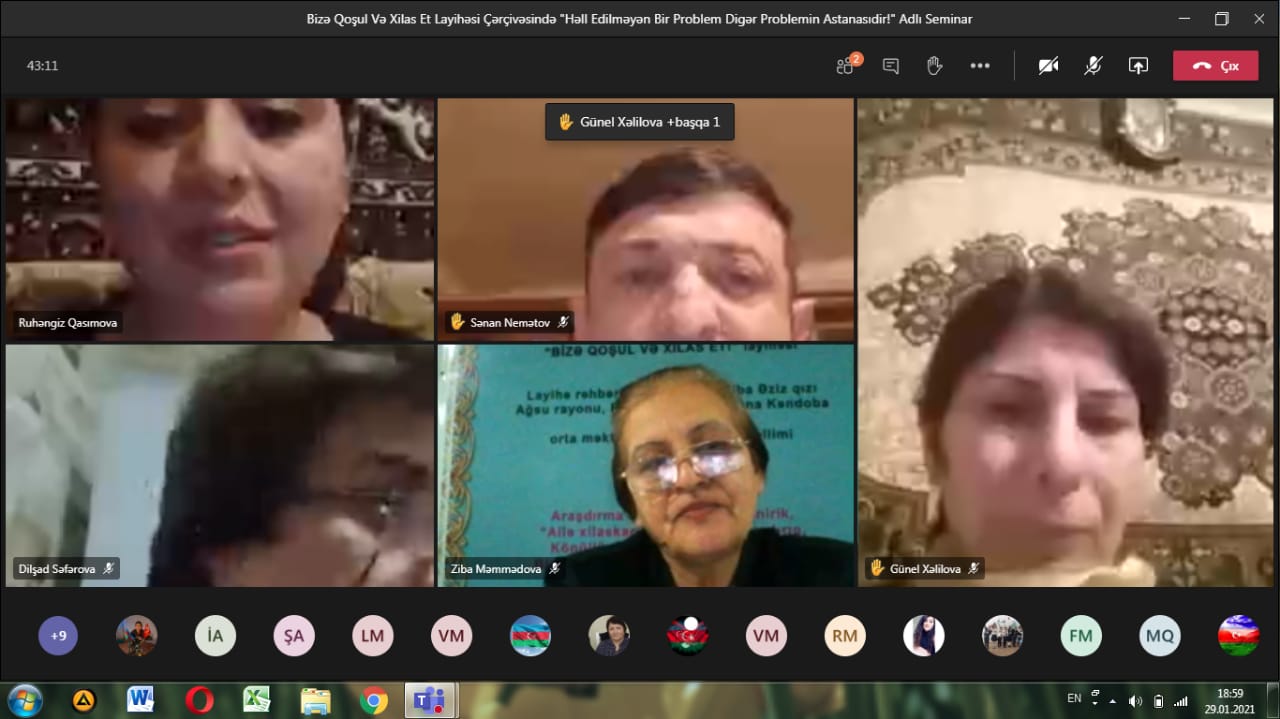
Task: Select the İA participant avatar
Action: point(215,635)
